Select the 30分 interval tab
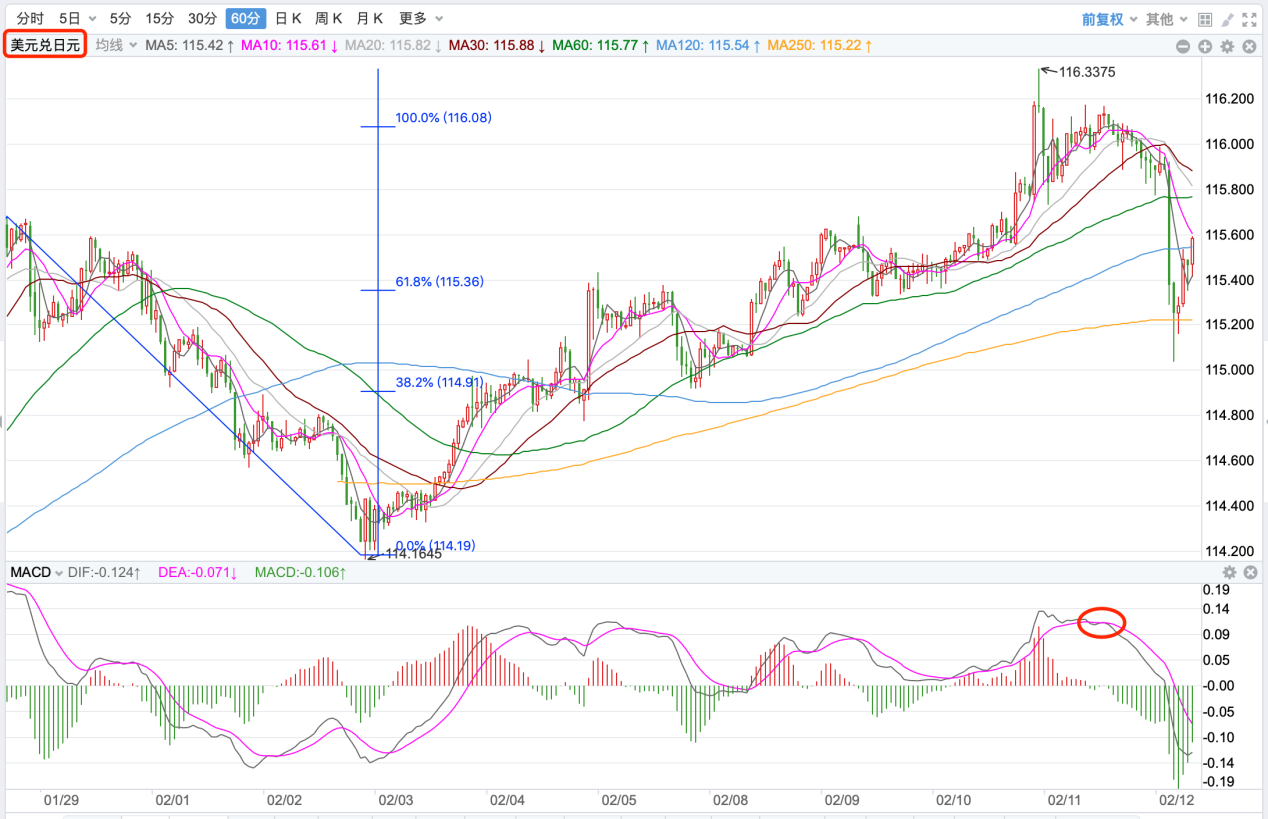This screenshot has height=819, width=1268. pos(202,18)
